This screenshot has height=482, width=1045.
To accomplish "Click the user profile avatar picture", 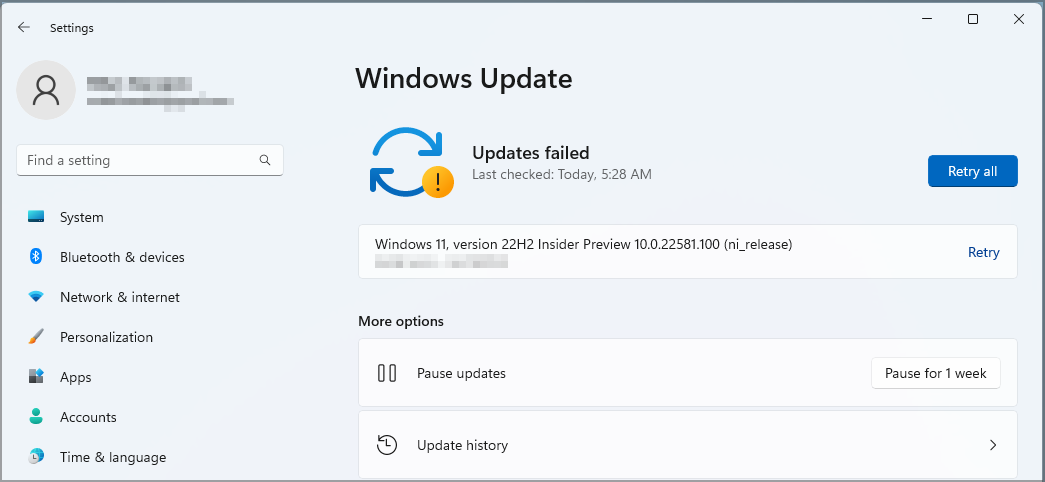I will pyautogui.click(x=46, y=90).
